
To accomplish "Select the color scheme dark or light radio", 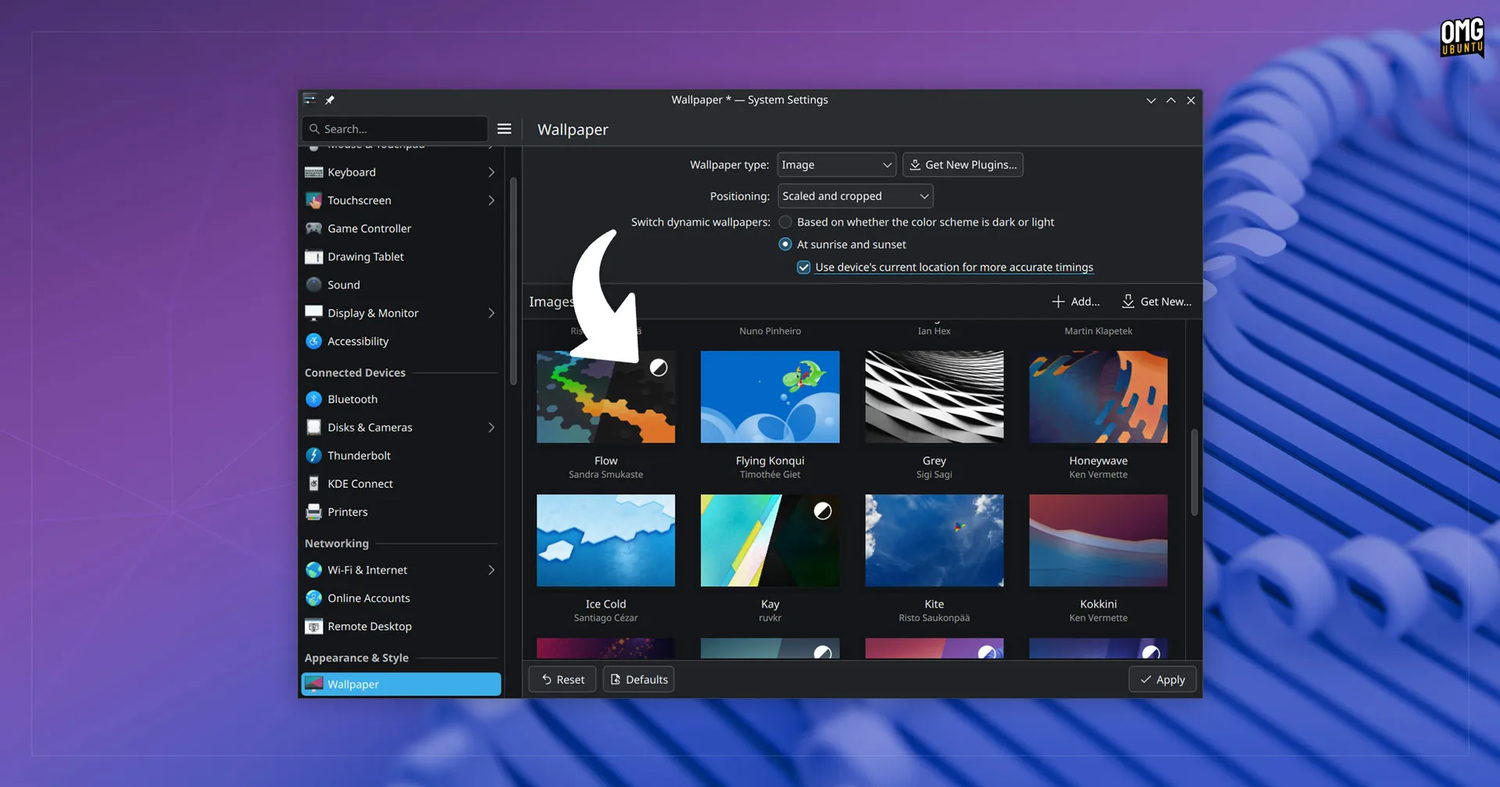I will click(x=785, y=222).
